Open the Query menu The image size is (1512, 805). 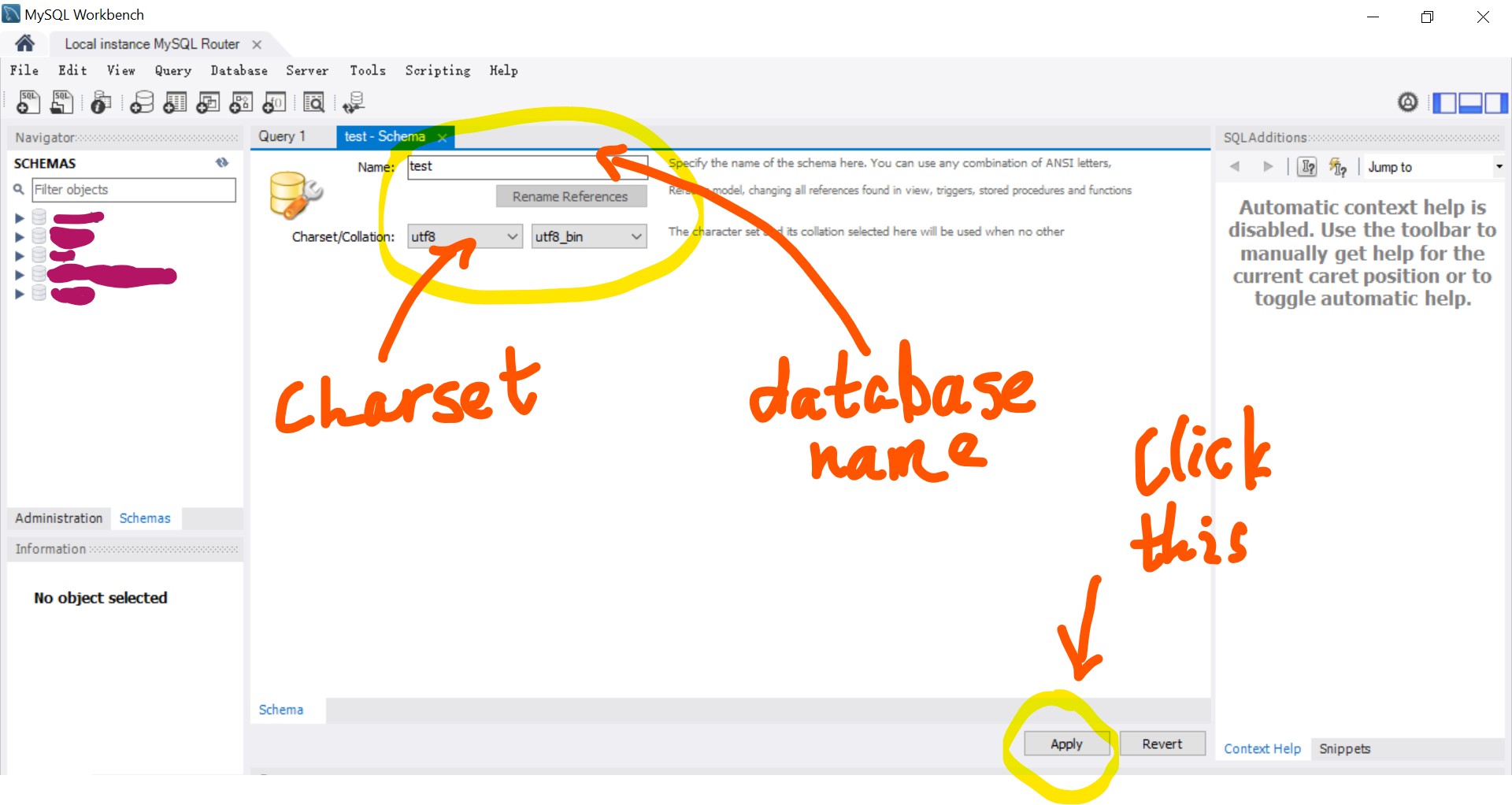click(173, 70)
